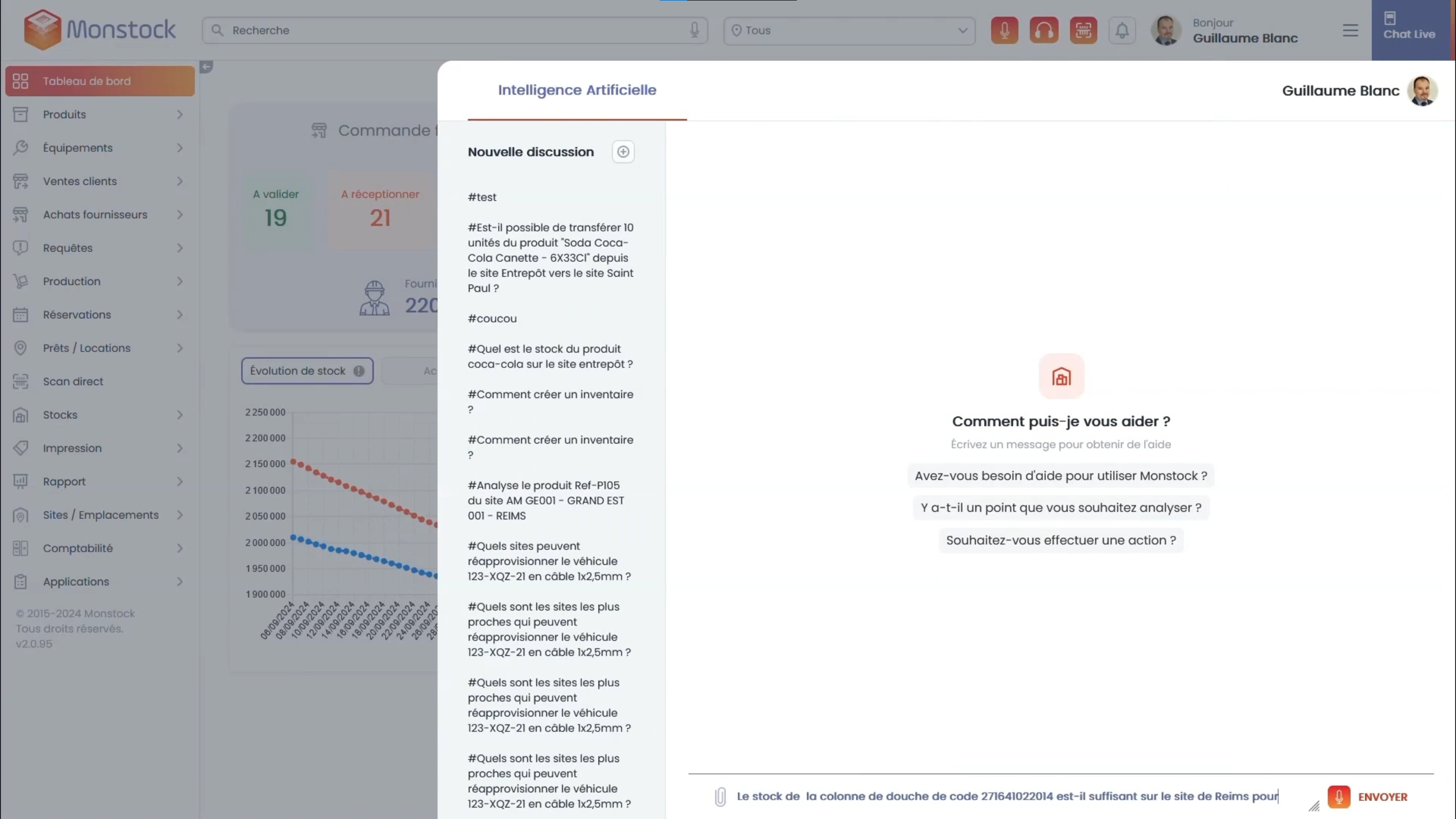Open the hamburger menu icon
Screen dimensions: 1456x819
[1350, 30]
